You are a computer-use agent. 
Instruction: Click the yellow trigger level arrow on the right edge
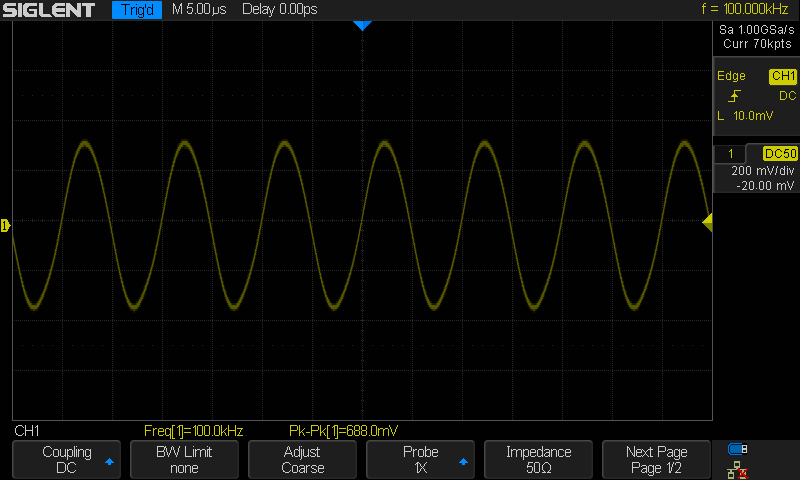coord(707,223)
